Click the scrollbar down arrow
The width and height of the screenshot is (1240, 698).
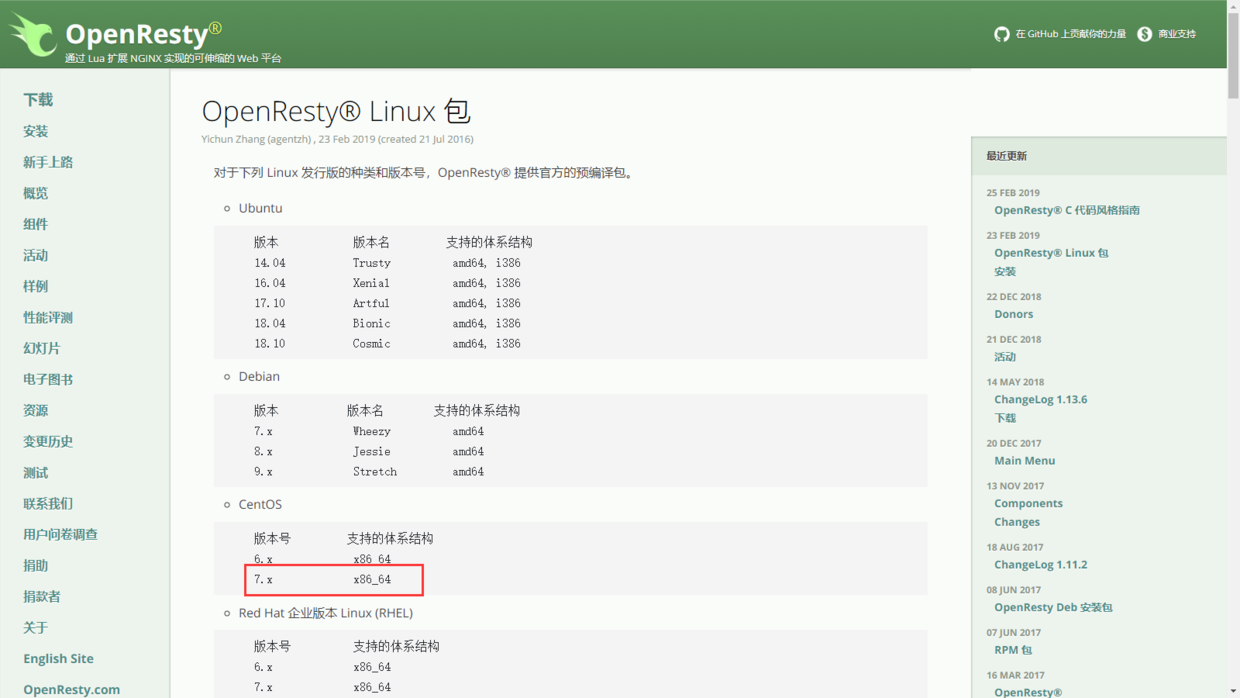tap(1233, 691)
